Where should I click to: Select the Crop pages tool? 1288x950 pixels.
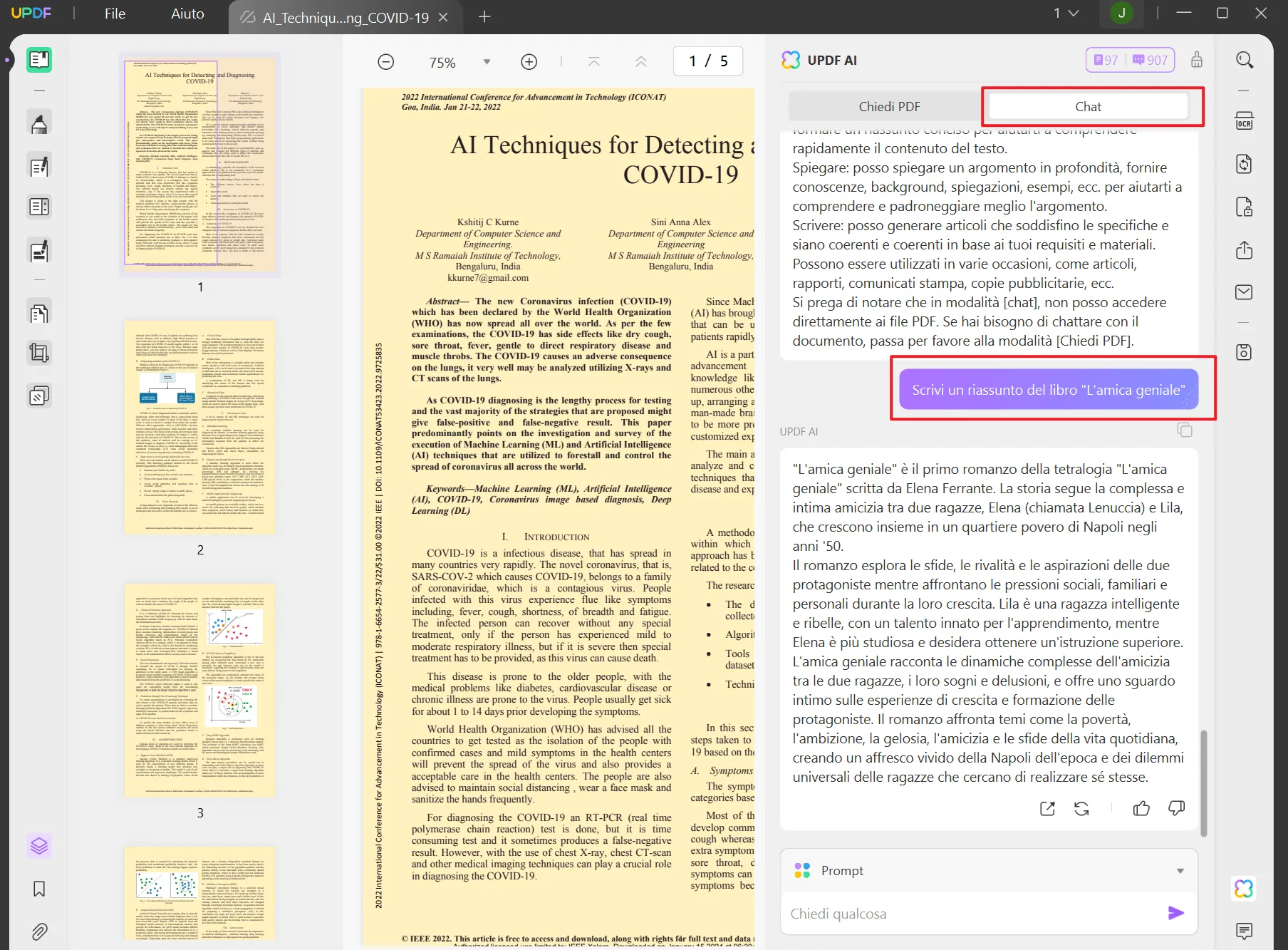click(x=39, y=353)
